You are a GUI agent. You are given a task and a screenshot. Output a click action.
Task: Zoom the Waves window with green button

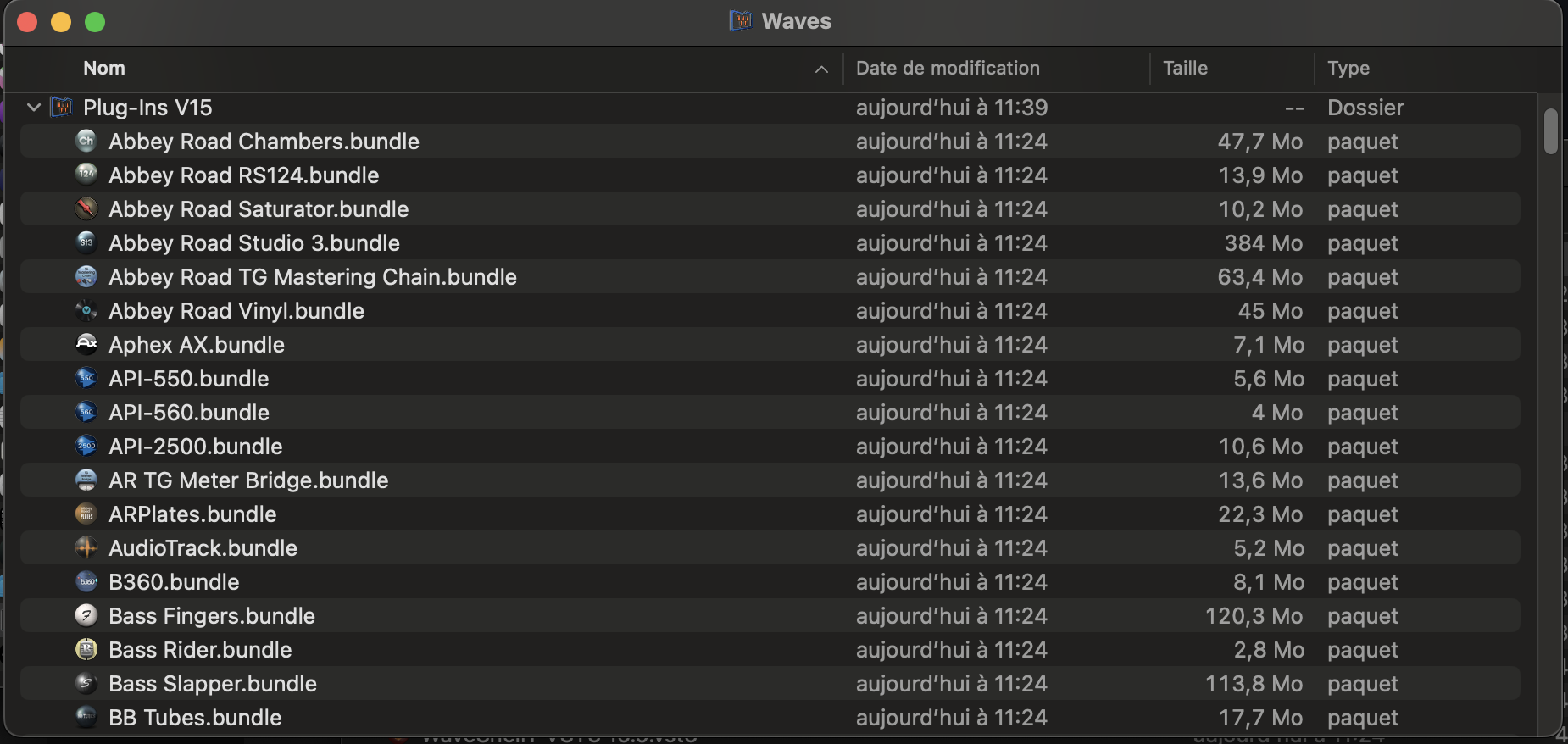click(95, 22)
